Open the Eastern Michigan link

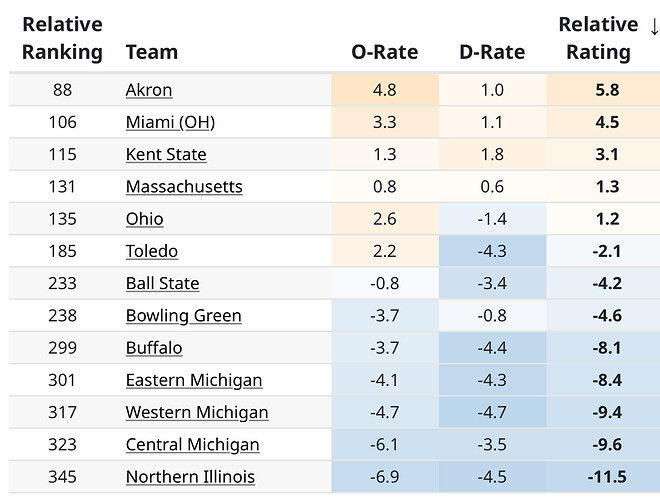(x=194, y=380)
